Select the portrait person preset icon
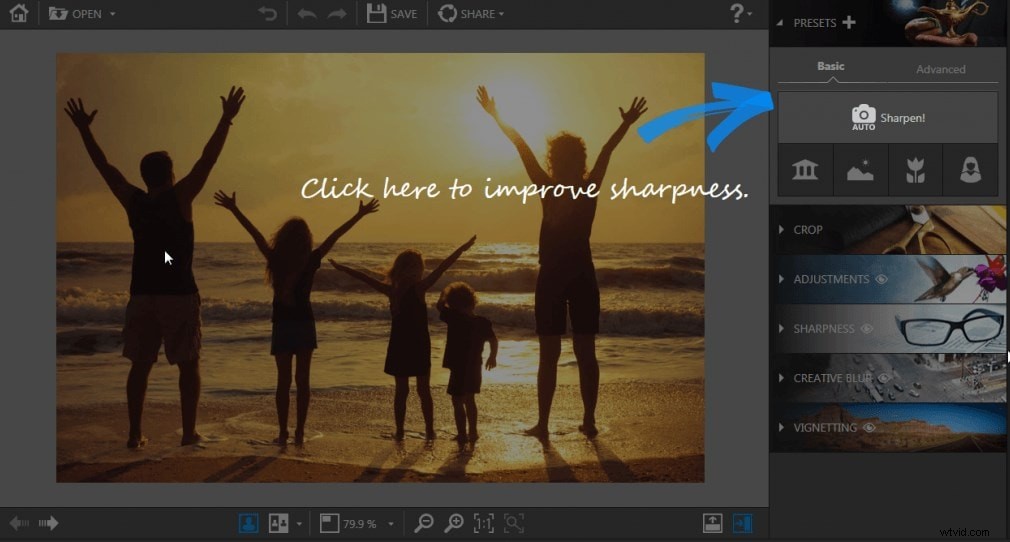1010x542 pixels. point(970,170)
